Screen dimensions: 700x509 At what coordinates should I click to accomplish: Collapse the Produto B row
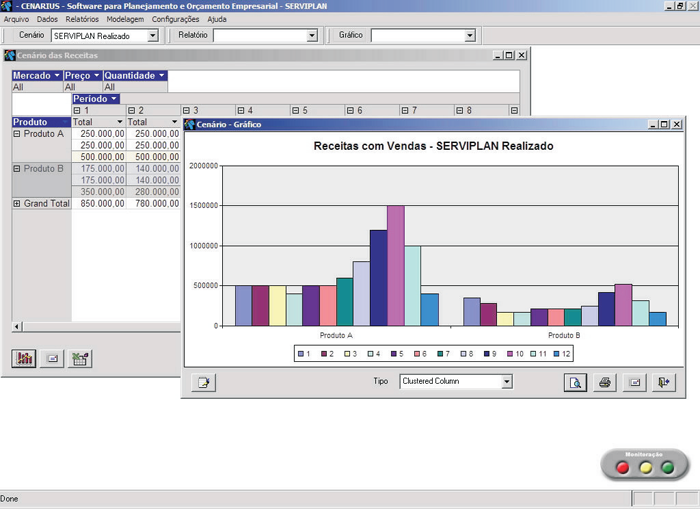[17, 168]
